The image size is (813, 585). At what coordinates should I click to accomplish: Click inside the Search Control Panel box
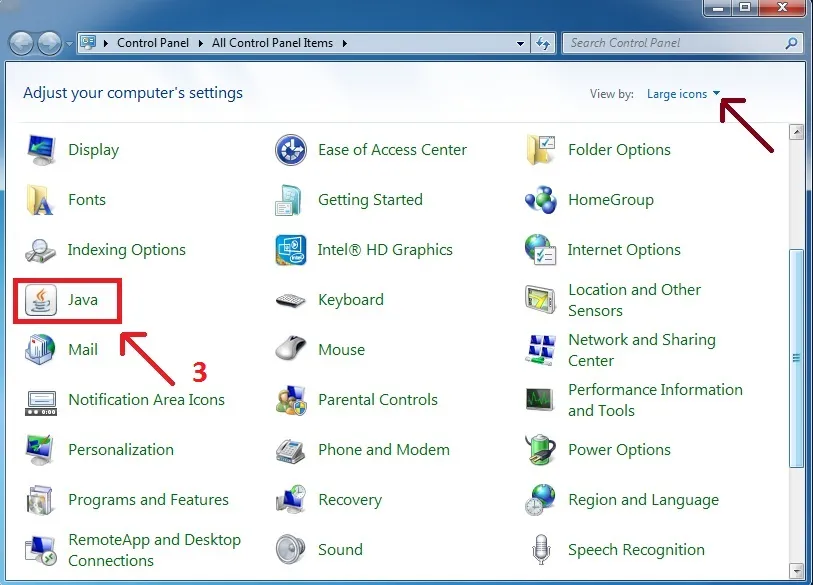670,43
